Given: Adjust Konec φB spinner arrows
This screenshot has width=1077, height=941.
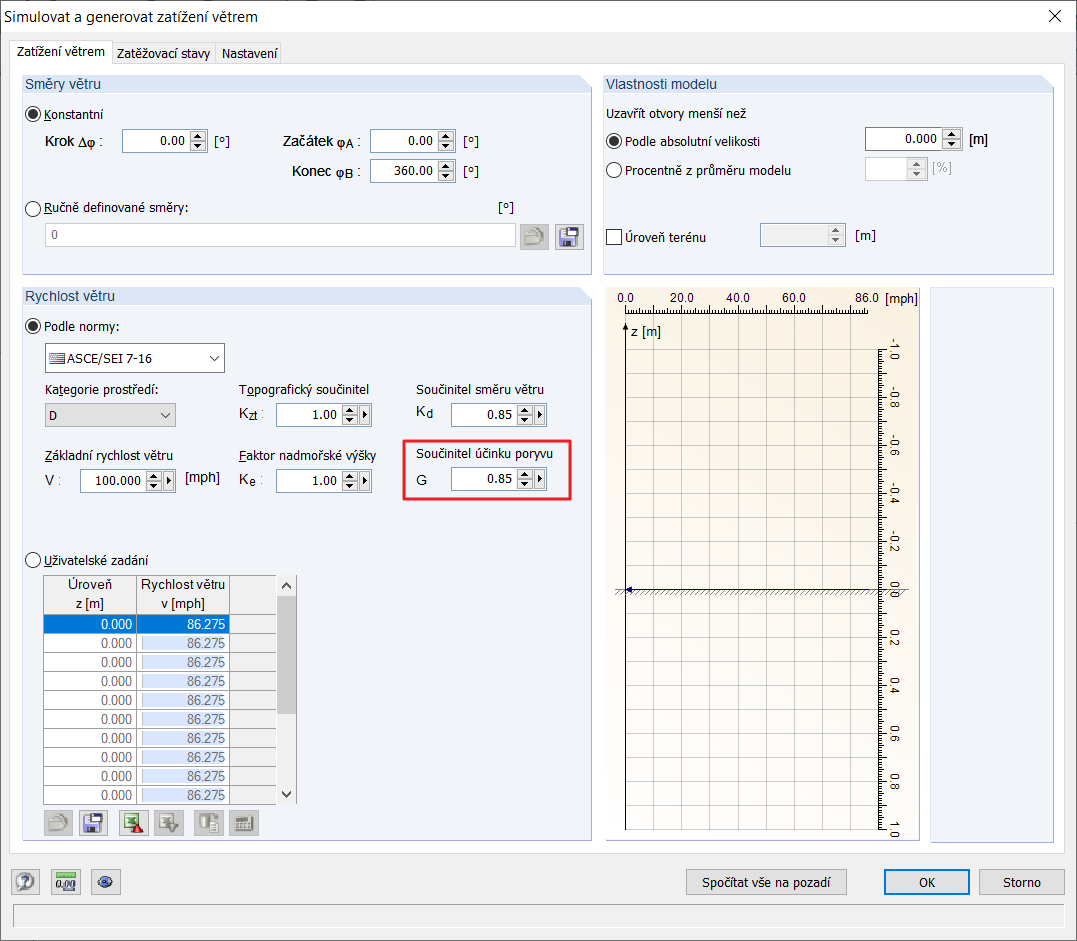Looking at the screenshot, I should tap(446, 170).
